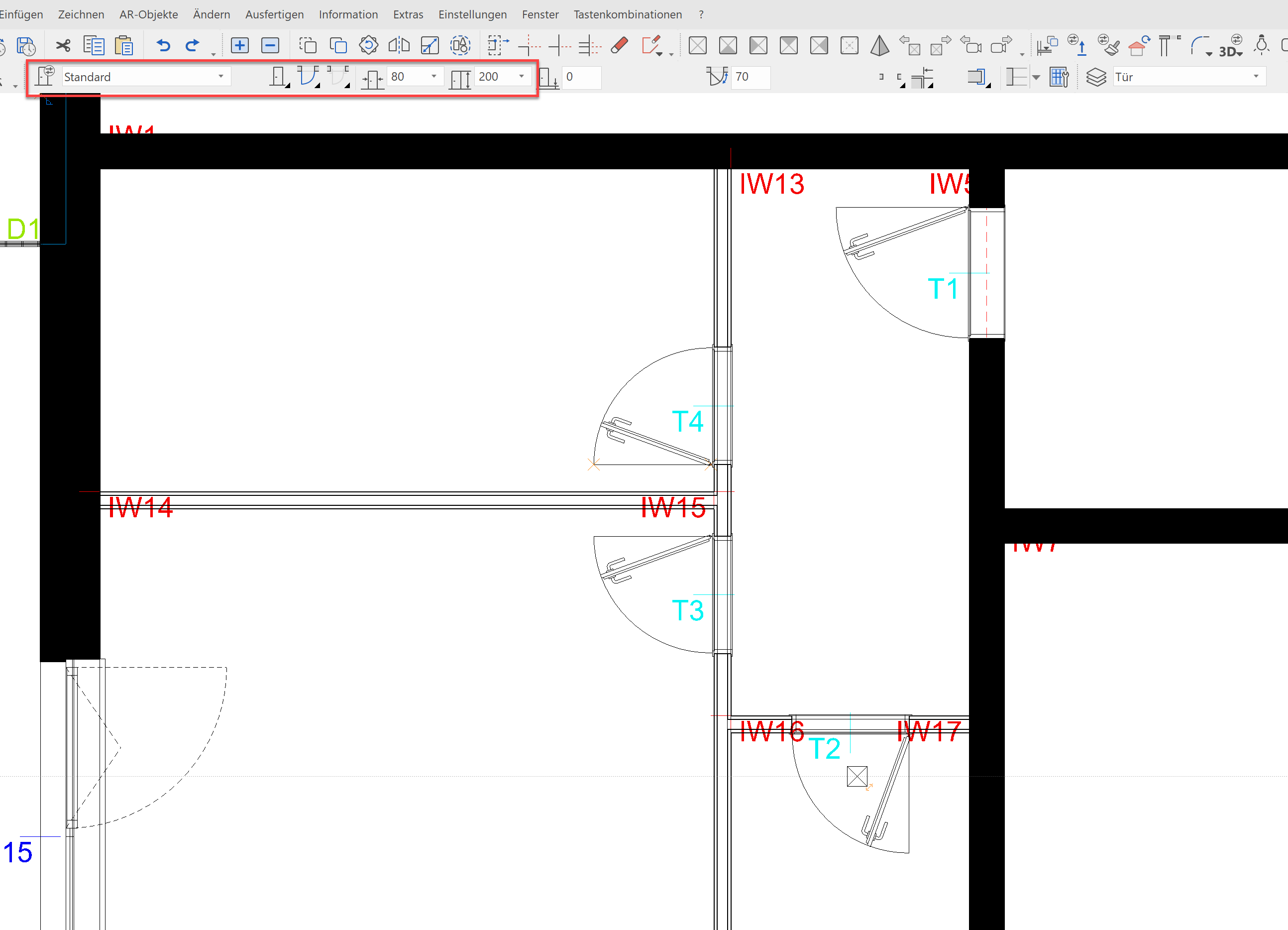The height and width of the screenshot is (930, 1288).
Task: Toggle the reference point placement icon
Action: click(x=923, y=77)
